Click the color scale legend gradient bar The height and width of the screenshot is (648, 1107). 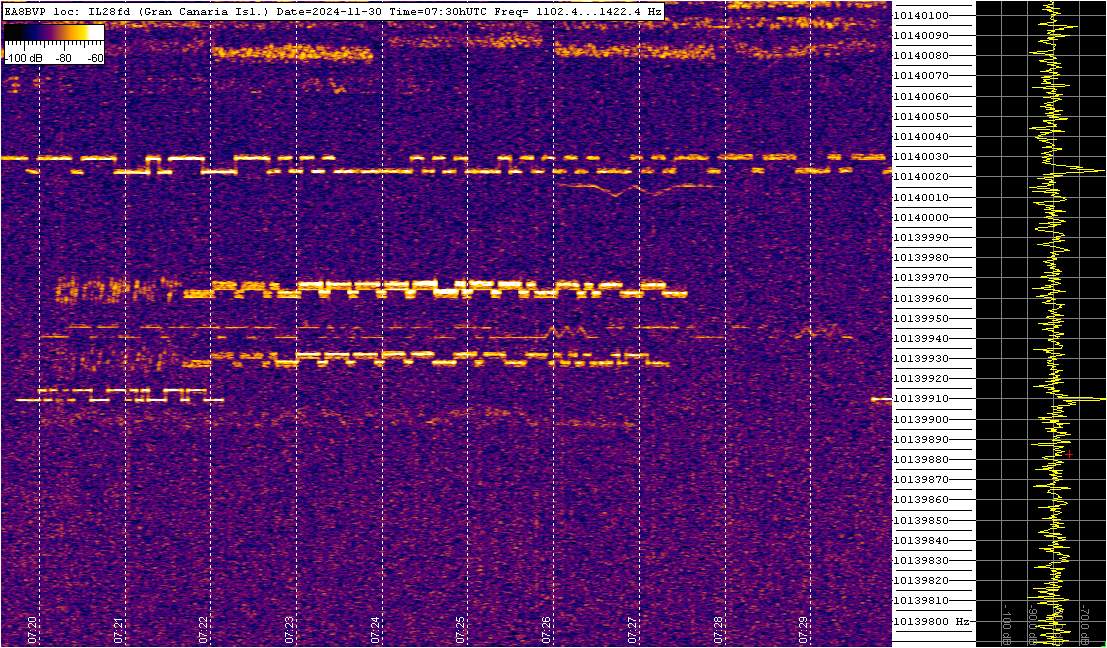54,32
